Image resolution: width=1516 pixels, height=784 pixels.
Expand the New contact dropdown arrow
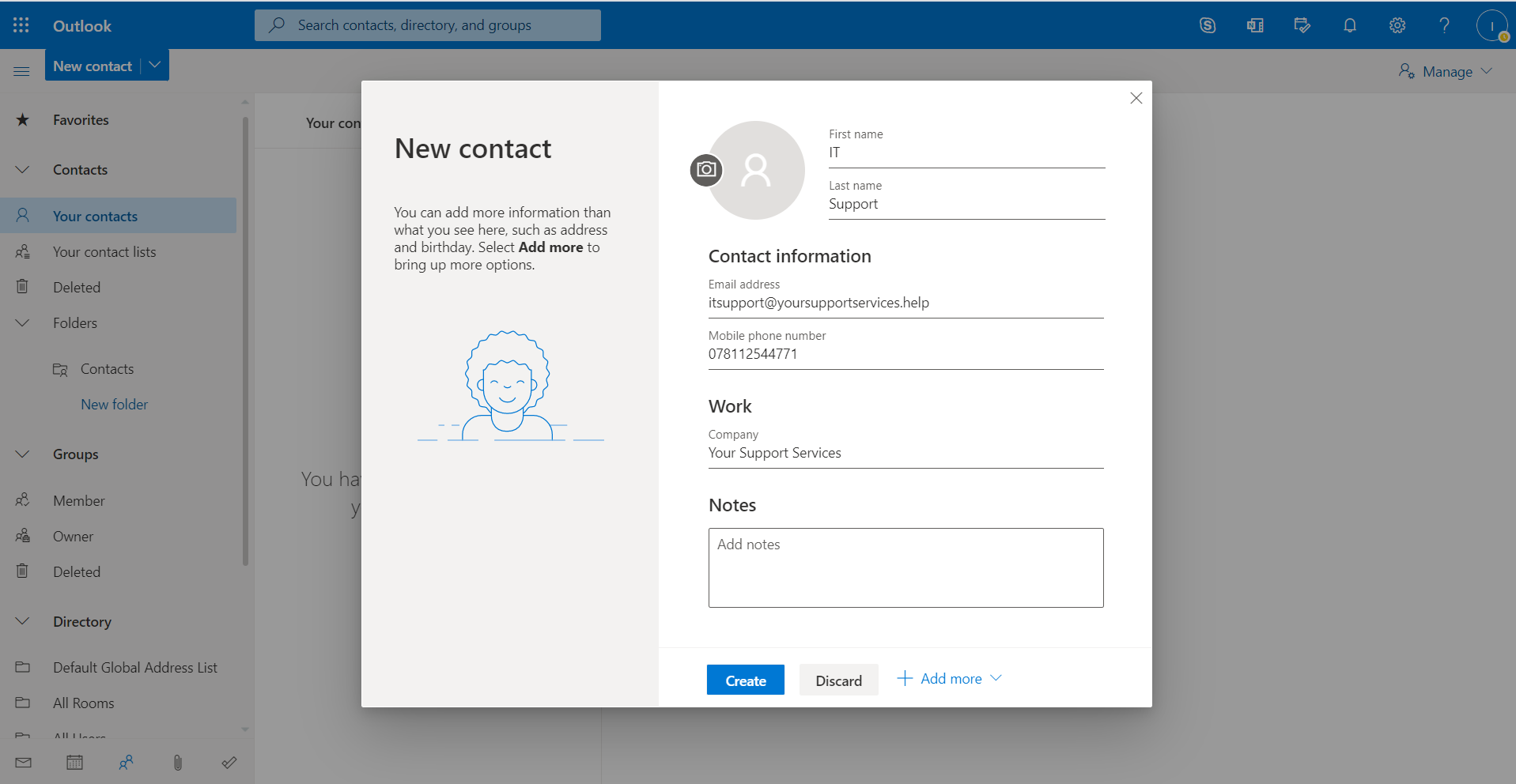(155, 66)
